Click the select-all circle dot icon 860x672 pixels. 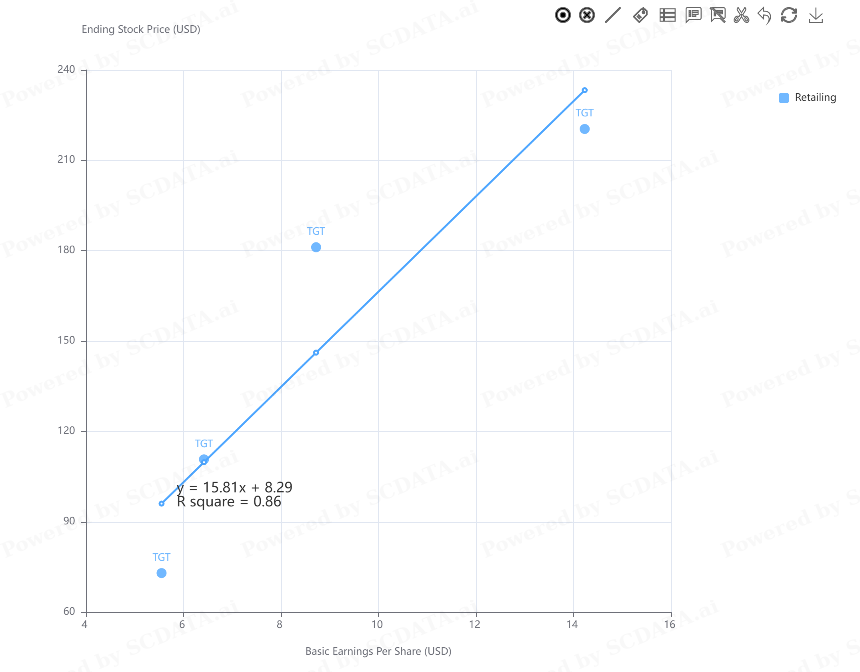563,15
